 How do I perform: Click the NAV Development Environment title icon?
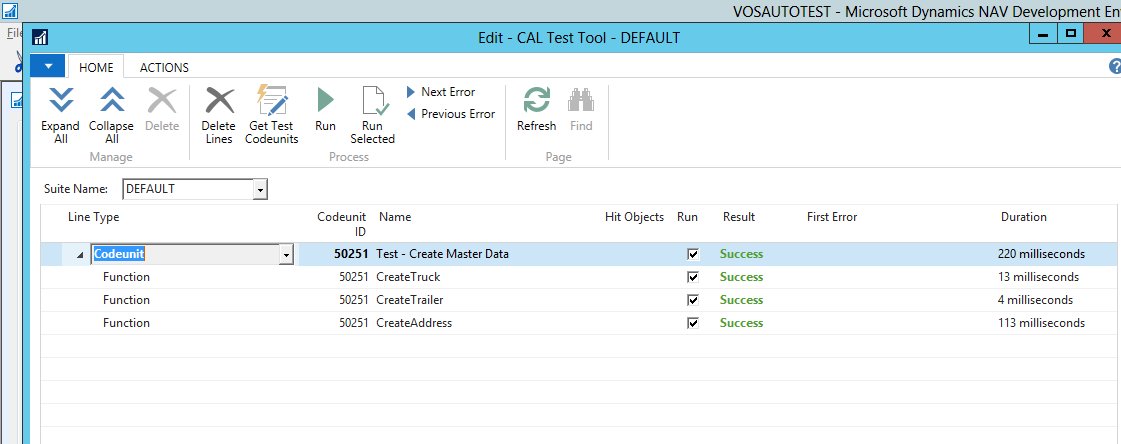[10, 11]
